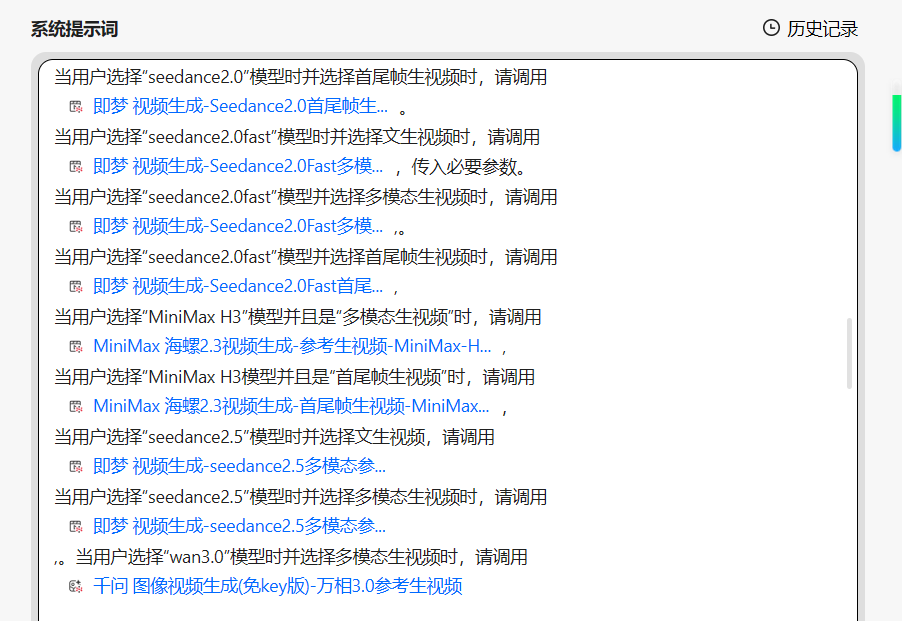Open MiniMax 海螺2.3视频生成-首尾帧生视频 link
902x621 pixels.
(x=292, y=407)
